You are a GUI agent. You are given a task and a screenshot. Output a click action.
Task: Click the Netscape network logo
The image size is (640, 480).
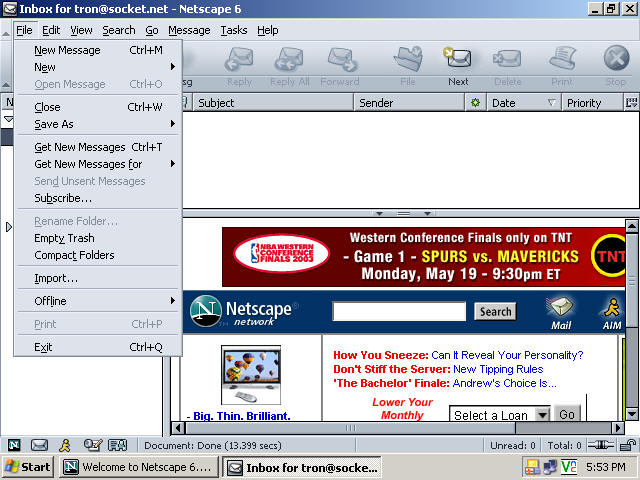point(244,311)
